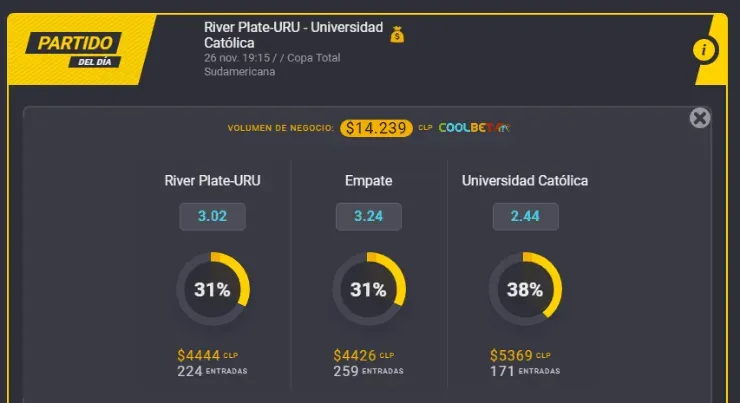Screen dimensions: 740x403
Task: Click the Empate 31% donut chart
Action: (x=368, y=290)
